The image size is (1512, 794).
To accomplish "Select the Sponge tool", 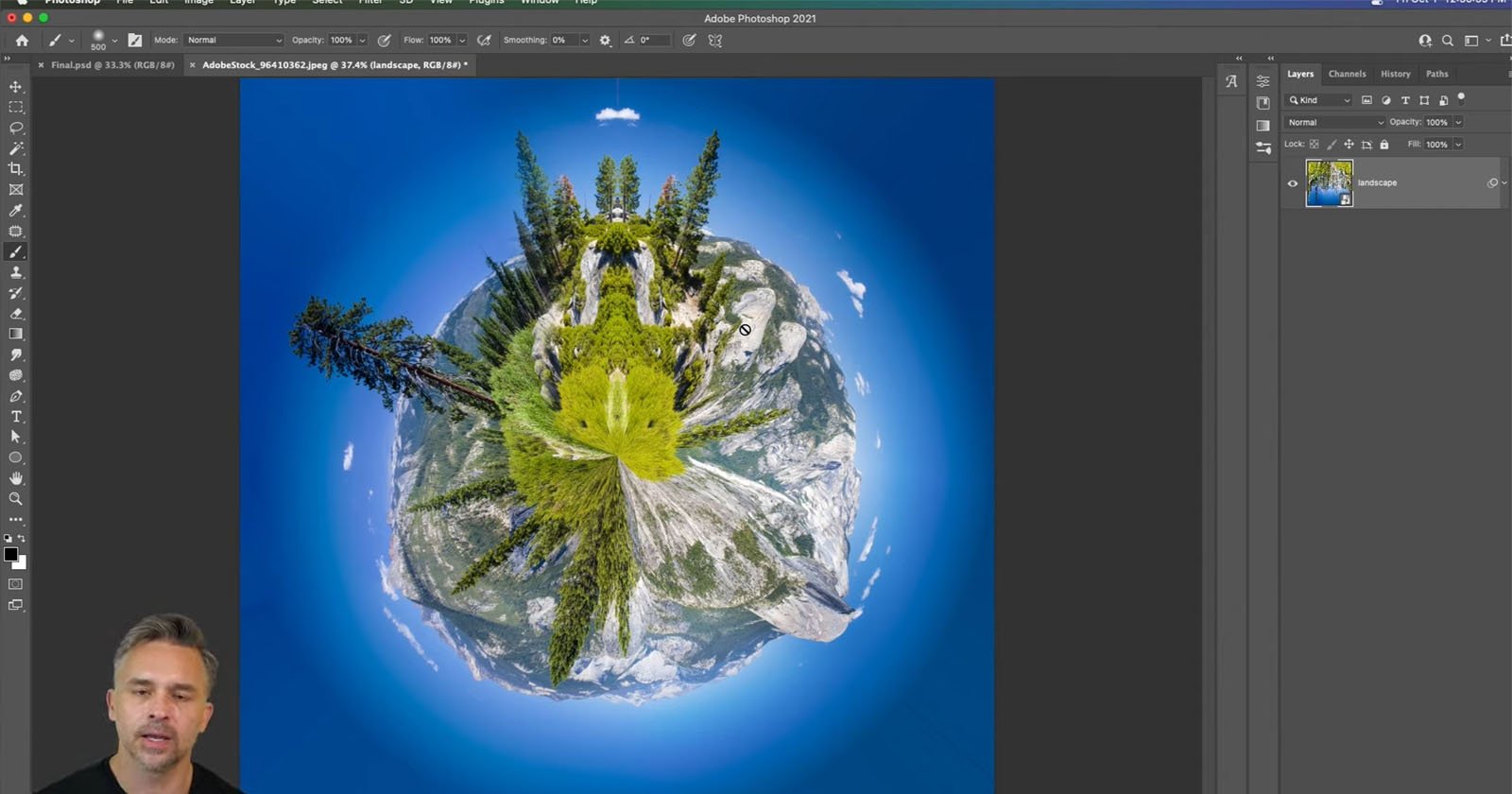I will click(x=16, y=375).
